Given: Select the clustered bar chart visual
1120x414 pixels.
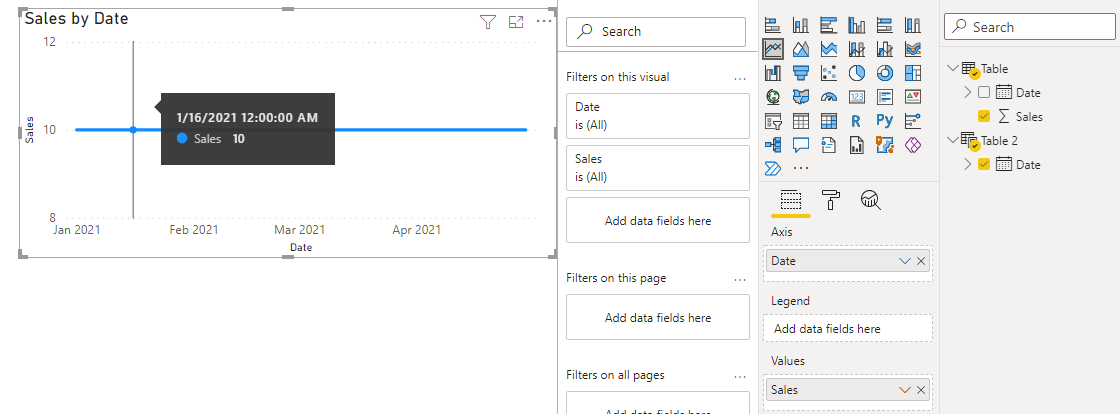Looking at the screenshot, I should click(x=829, y=26).
